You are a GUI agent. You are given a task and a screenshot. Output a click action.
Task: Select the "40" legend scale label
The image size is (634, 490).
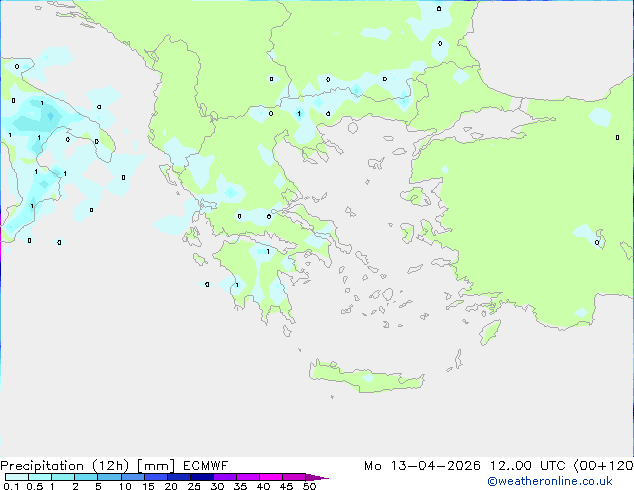tap(263, 486)
